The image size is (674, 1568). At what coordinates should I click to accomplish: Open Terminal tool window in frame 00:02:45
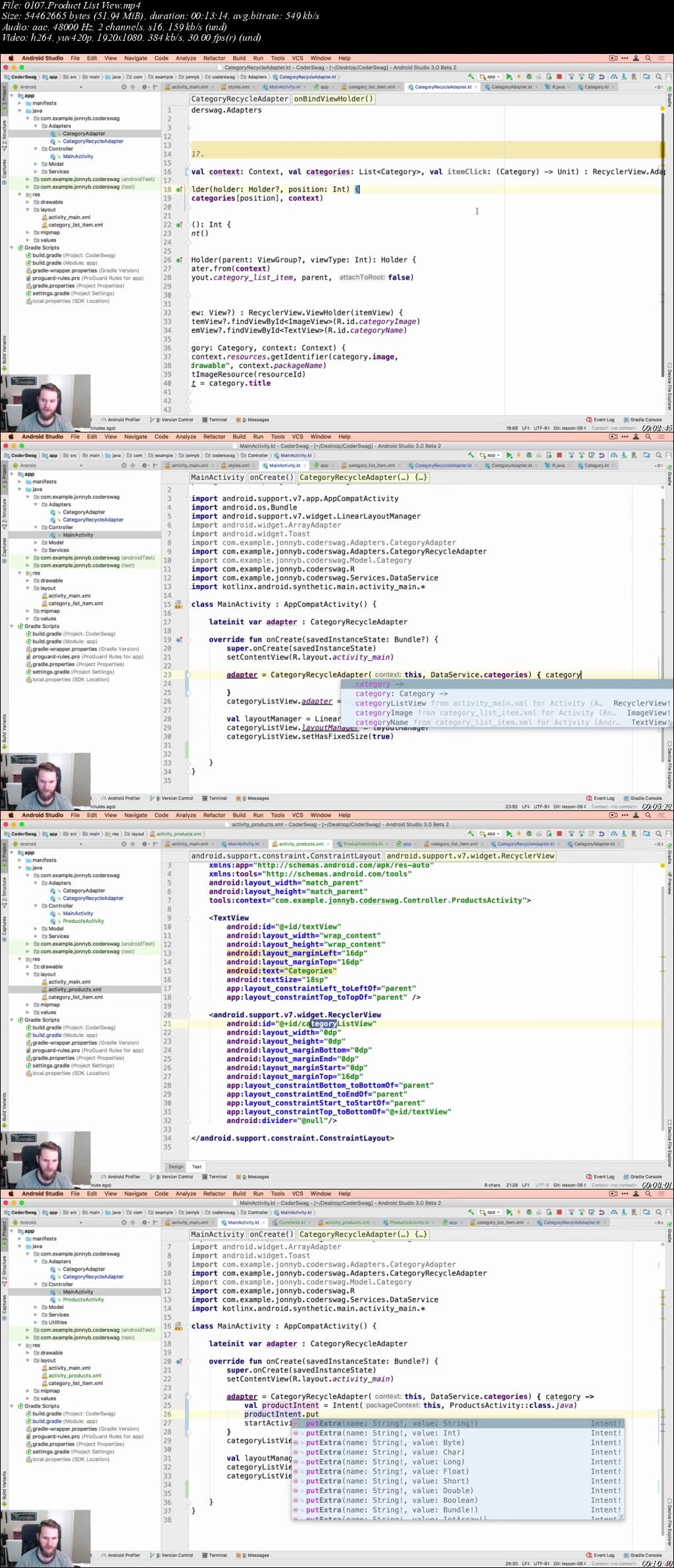pyautogui.click(x=215, y=420)
